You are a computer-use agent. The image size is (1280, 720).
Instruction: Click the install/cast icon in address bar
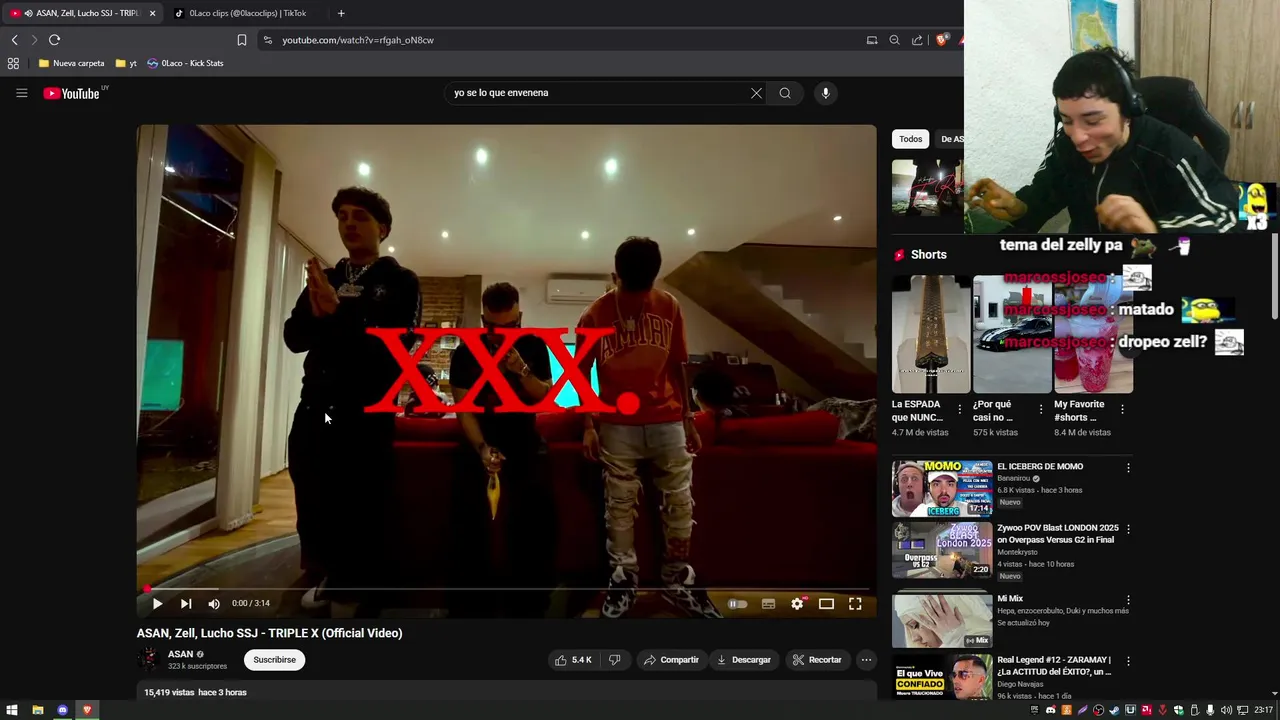[872, 40]
